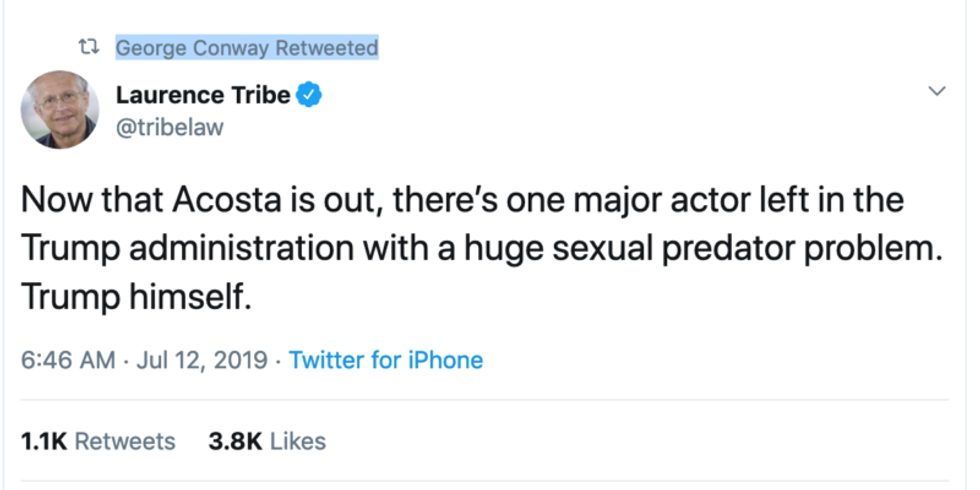The width and height of the screenshot is (980, 490).
Task: Click the name 'George Conway' in header
Action: (x=193, y=48)
